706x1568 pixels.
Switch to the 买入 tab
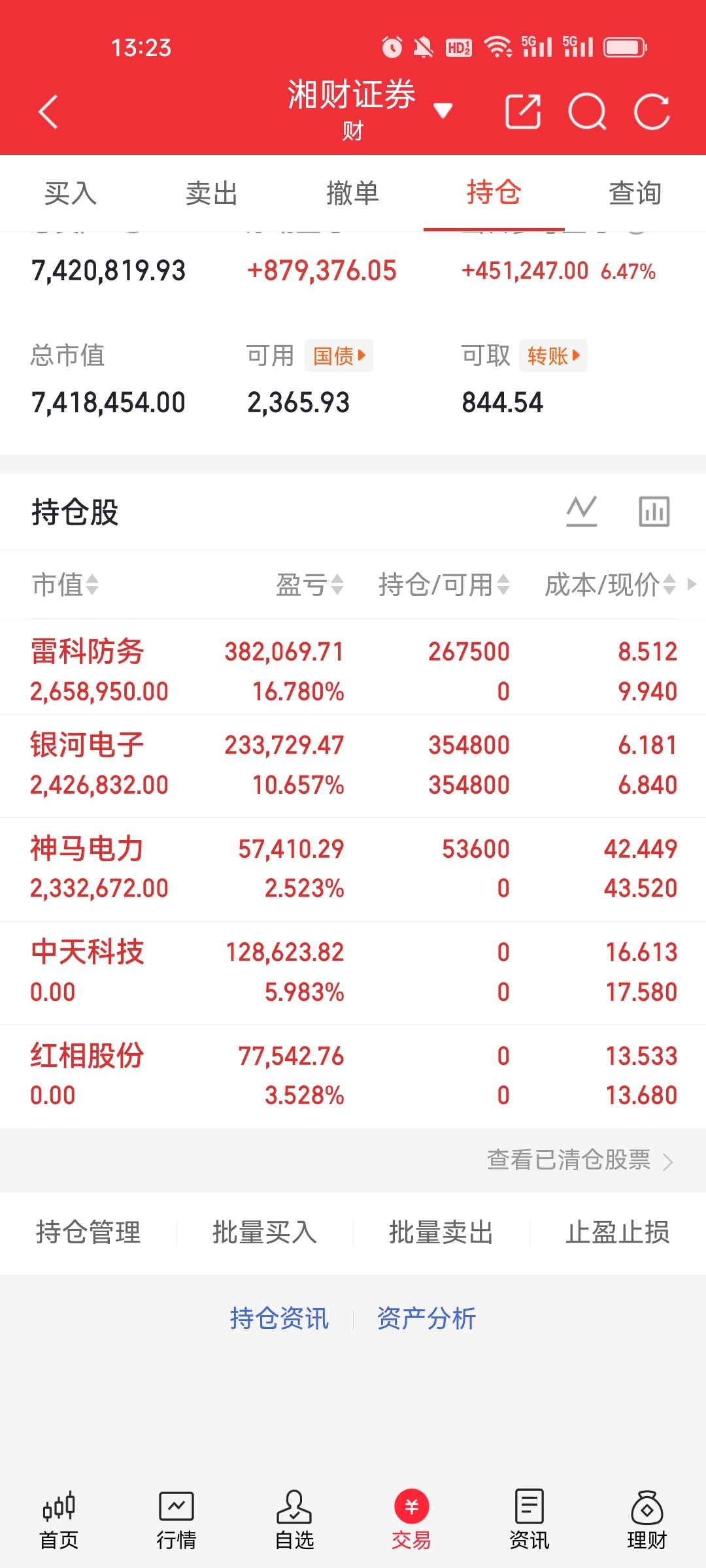(71, 193)
